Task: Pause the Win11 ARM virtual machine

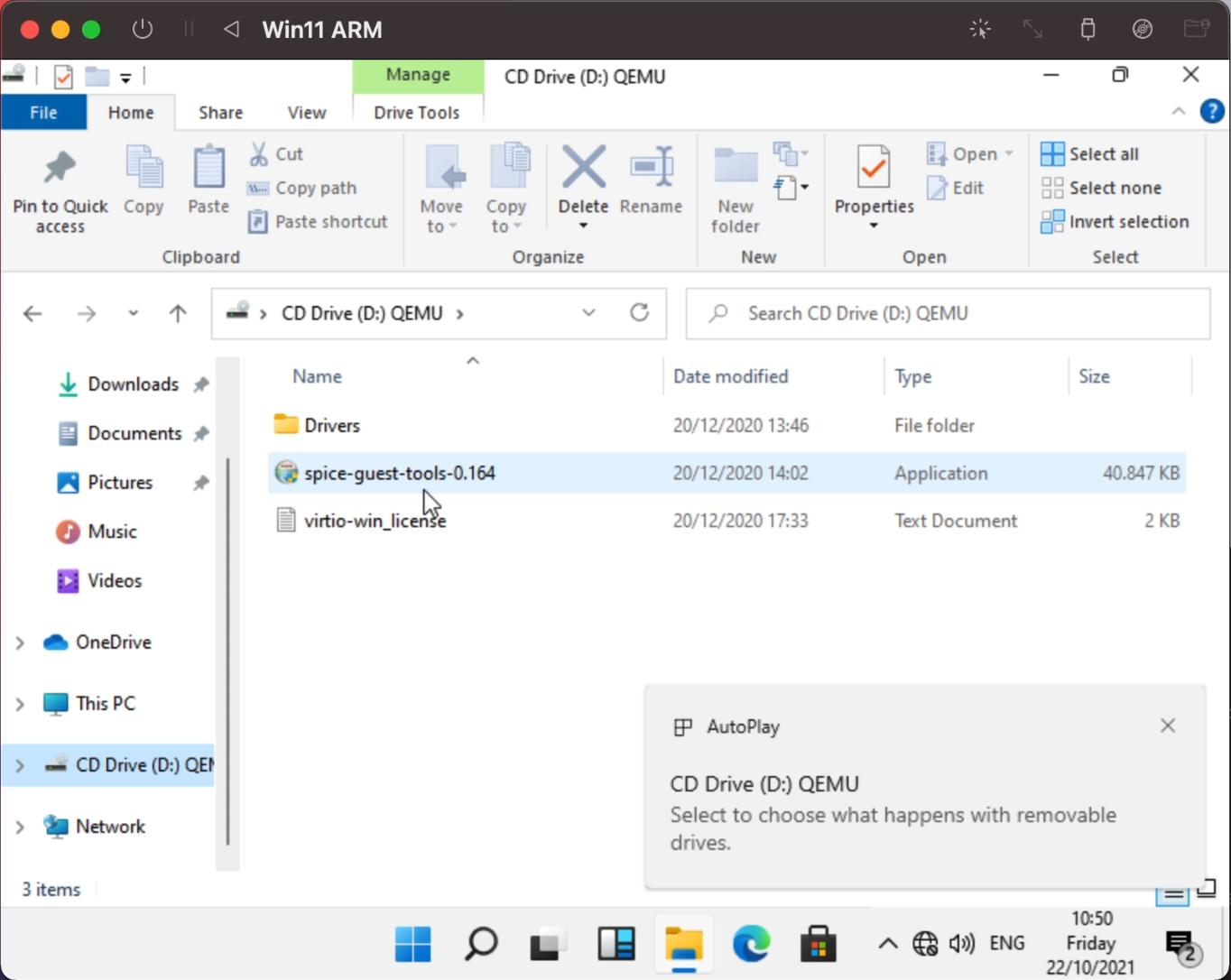Action: (x=189, y=28)
